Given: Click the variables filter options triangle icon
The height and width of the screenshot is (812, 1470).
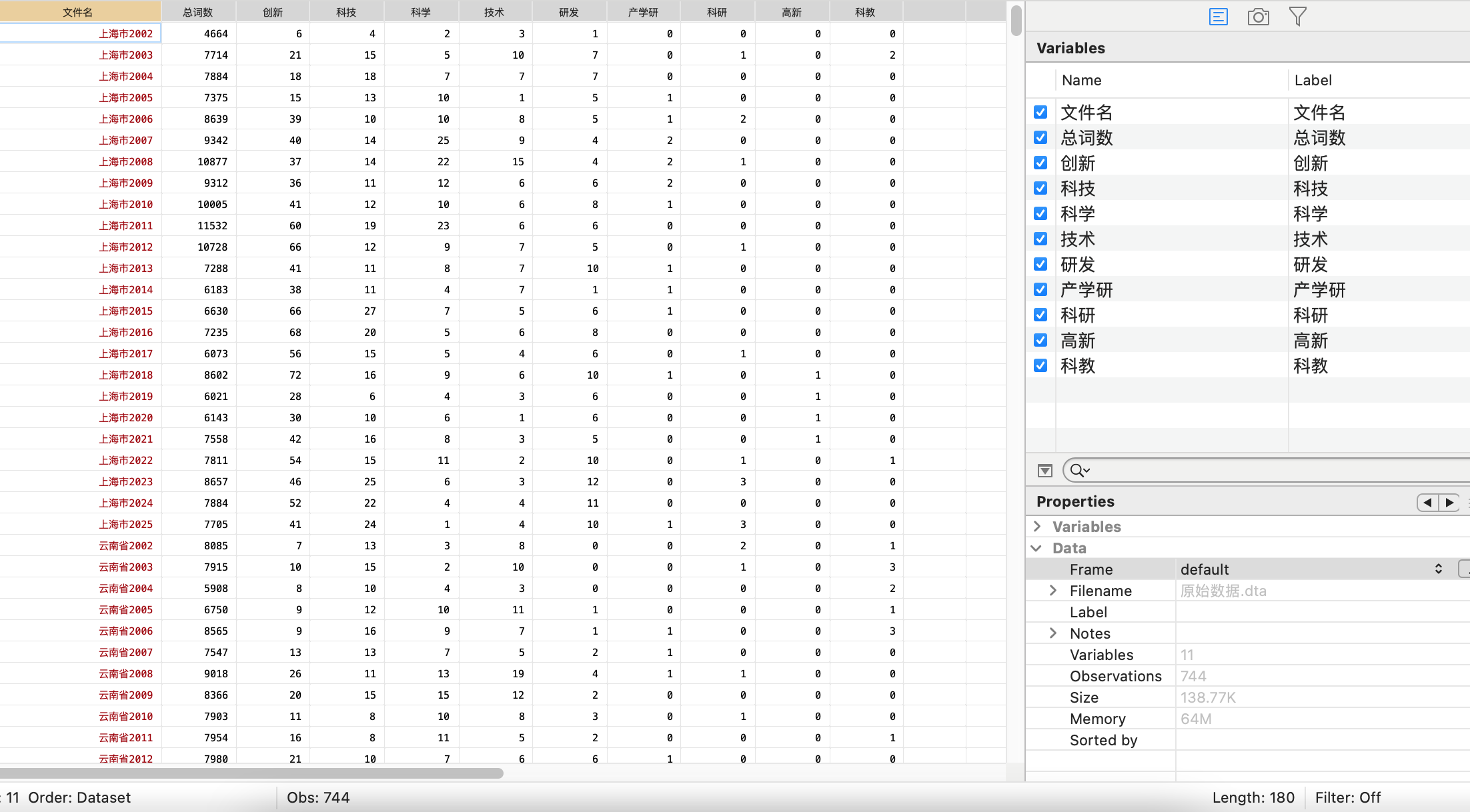Looking at the screenshot, I should coord(1045,471).
